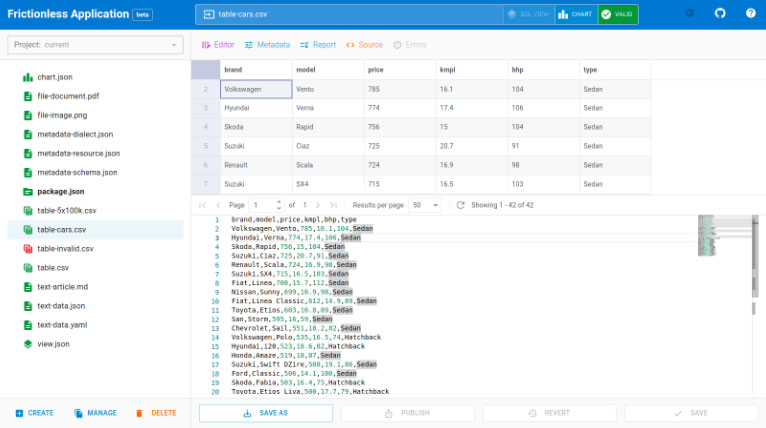The height and width of the screenshot is (428, 766).
Task: Click the source editor minimap
Action: (x=724, y=235)
